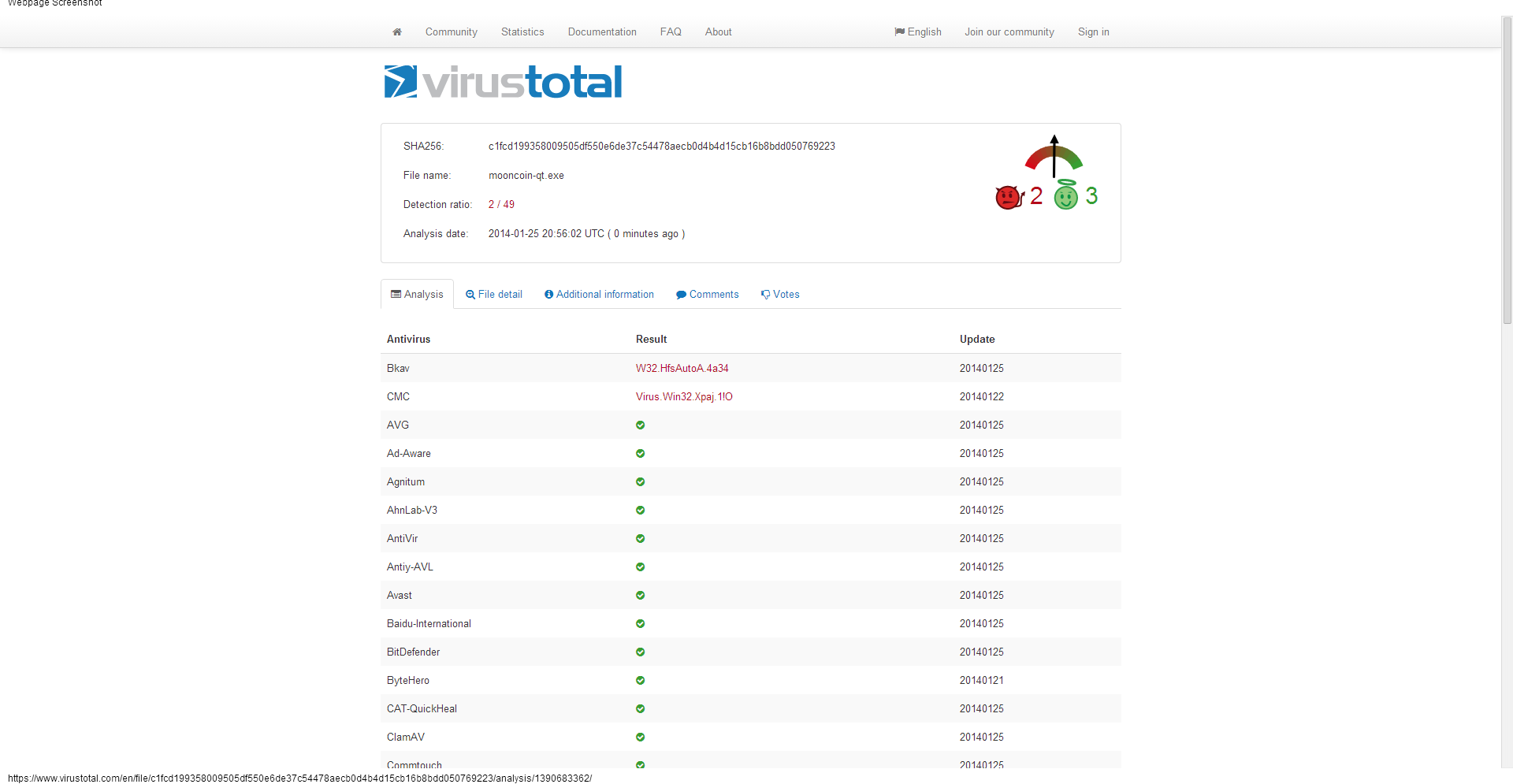Open the About page
The height and width of the screenshot is (784, 1513).
719,32
